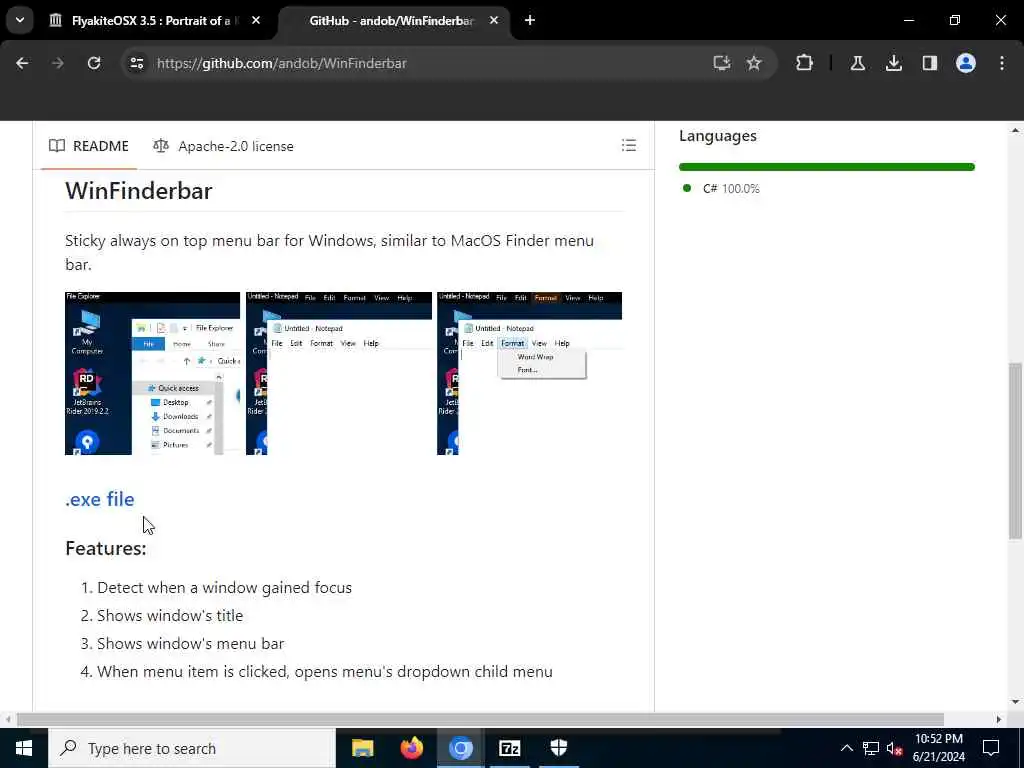Open Chrome Labs flask icon
1024x768 pixels.
pyautogui.click(x=858, y=63)
